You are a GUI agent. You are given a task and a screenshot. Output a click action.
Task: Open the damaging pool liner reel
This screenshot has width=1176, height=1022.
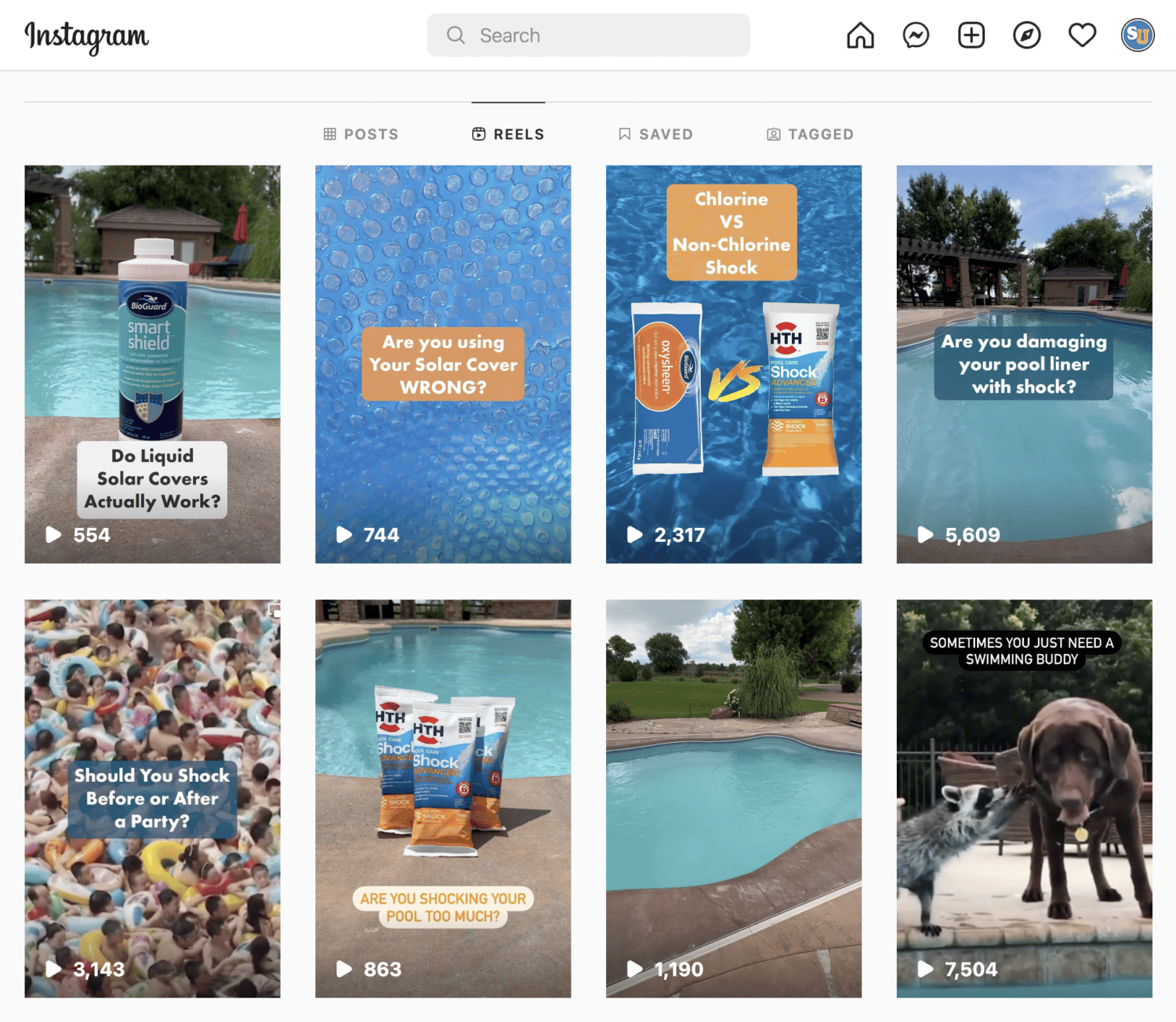point(1025,364)
